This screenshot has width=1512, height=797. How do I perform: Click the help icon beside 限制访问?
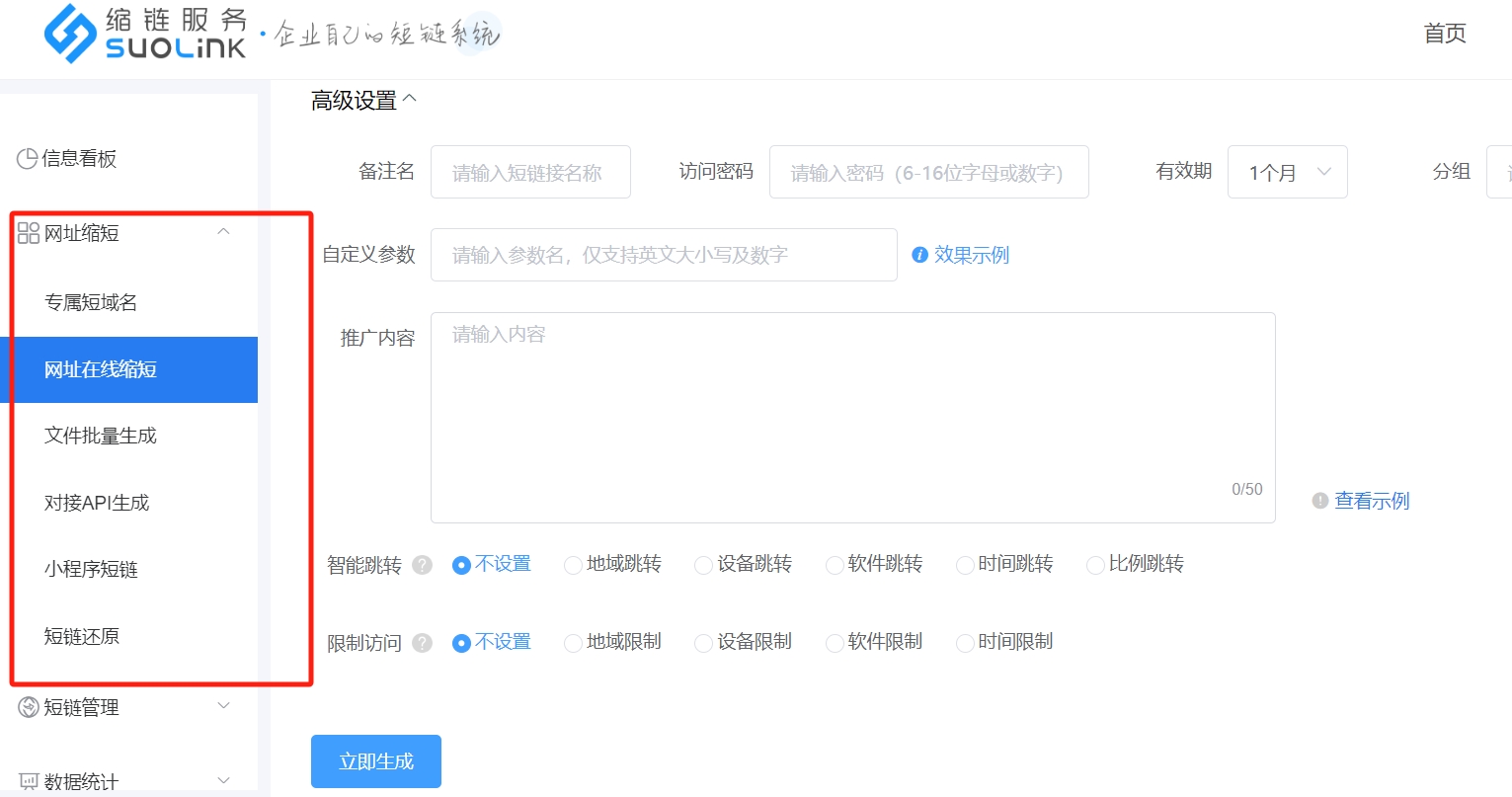click(423, 643)
